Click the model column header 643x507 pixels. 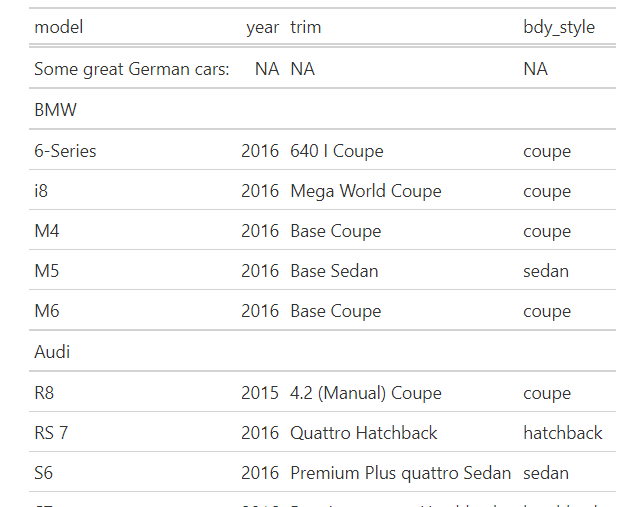59,27
